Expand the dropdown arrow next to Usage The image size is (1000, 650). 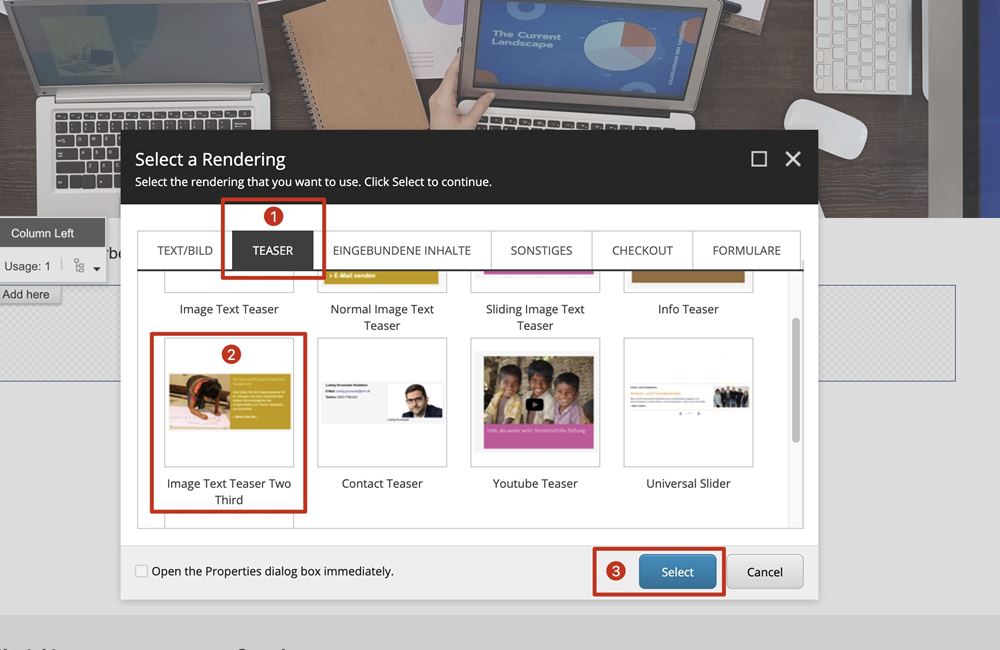pyautogui.click(x=97, y=269)
